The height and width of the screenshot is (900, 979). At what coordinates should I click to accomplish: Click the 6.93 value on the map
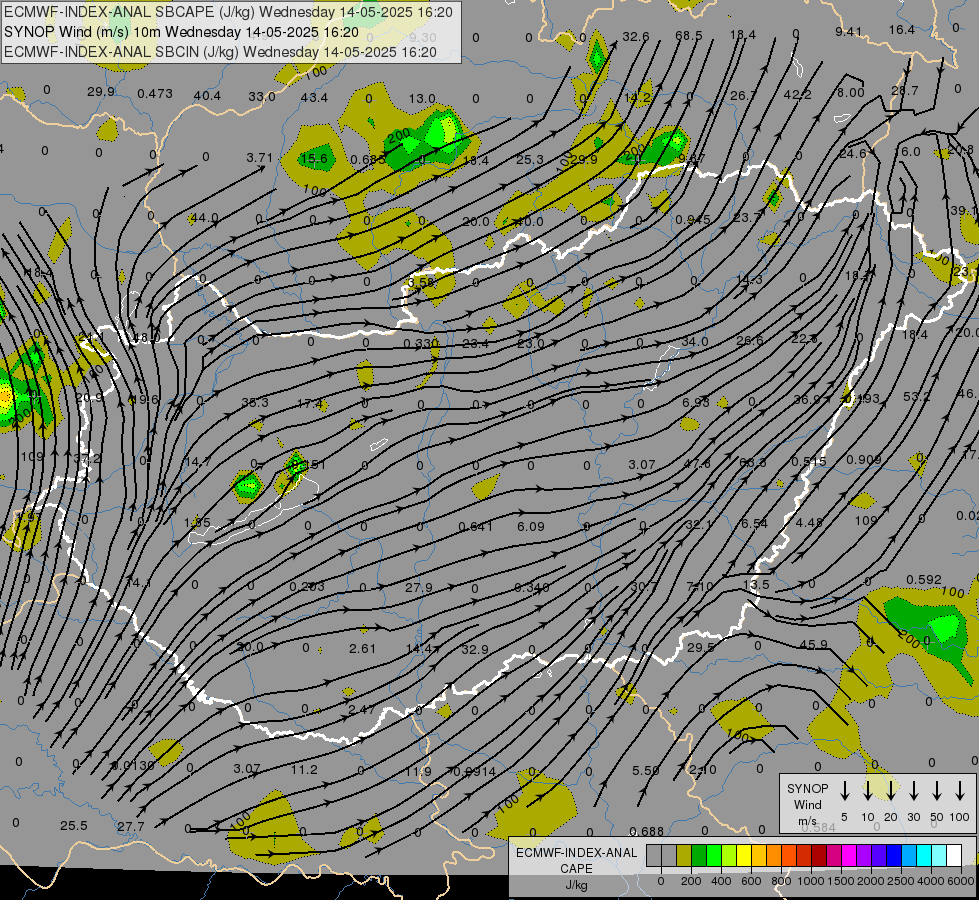point(696,403)
